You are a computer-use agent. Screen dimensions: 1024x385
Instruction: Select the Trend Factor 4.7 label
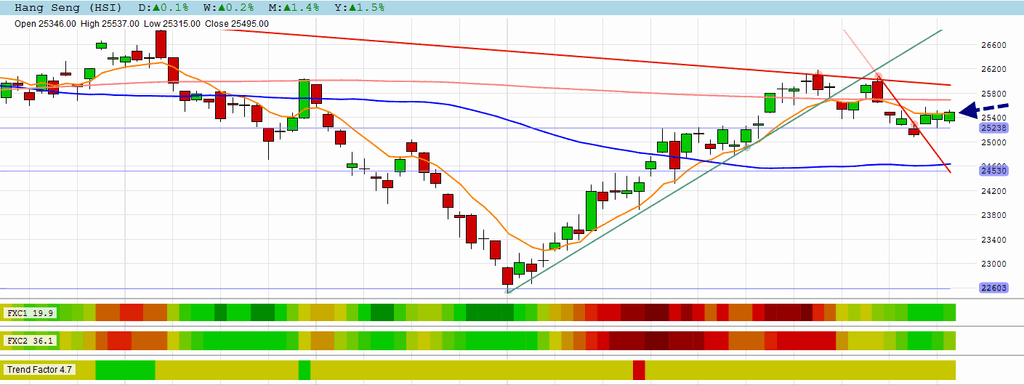pyautogui.click(x=39, y=370)
